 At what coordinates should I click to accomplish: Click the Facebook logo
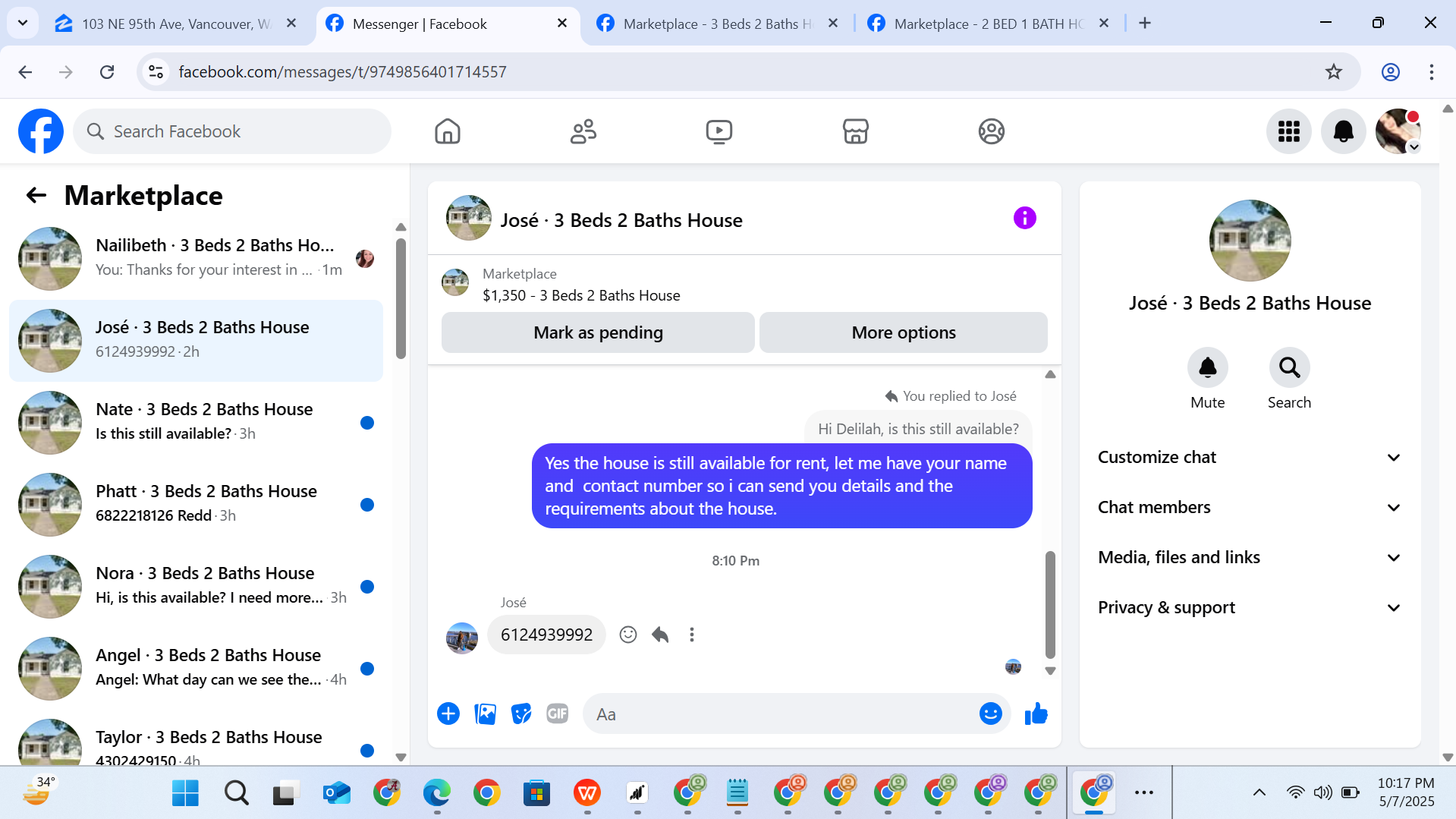point(41,131)
